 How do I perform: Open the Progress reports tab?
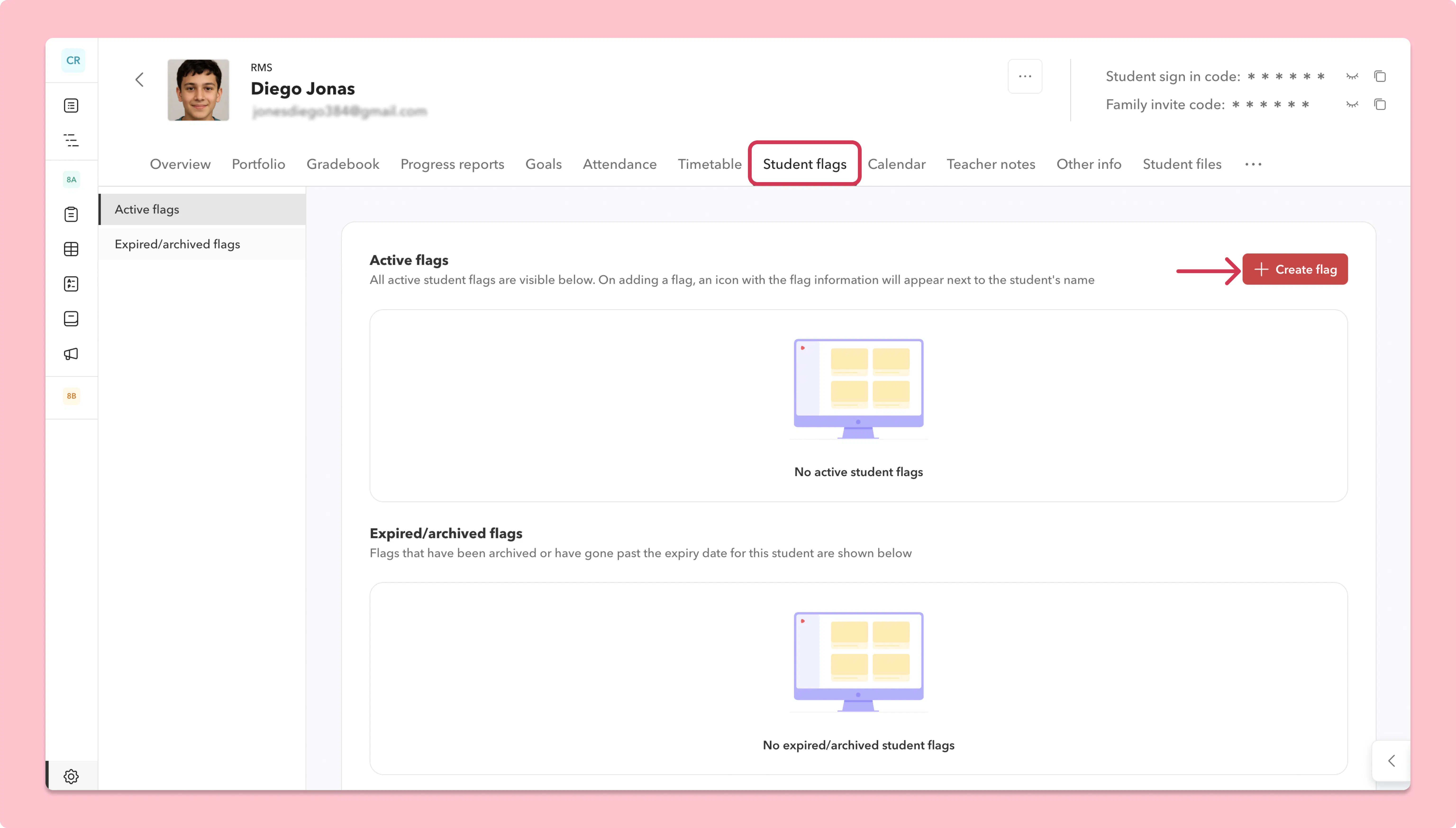452,164
